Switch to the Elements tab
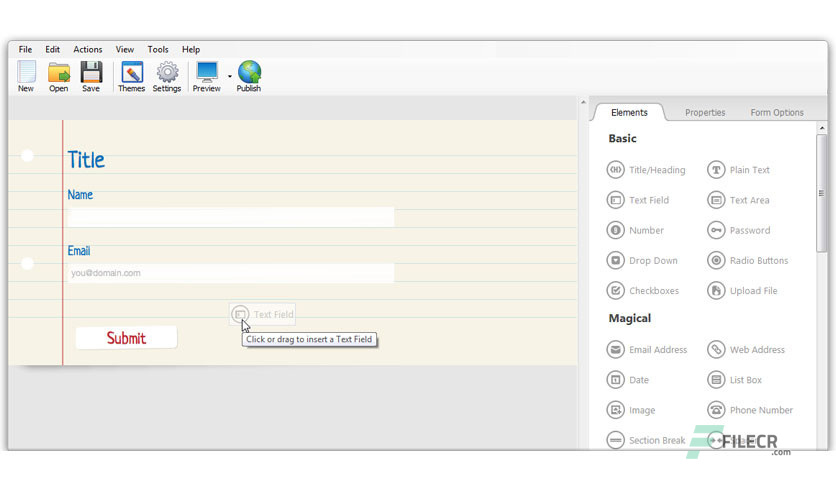 tap(629, 112)
